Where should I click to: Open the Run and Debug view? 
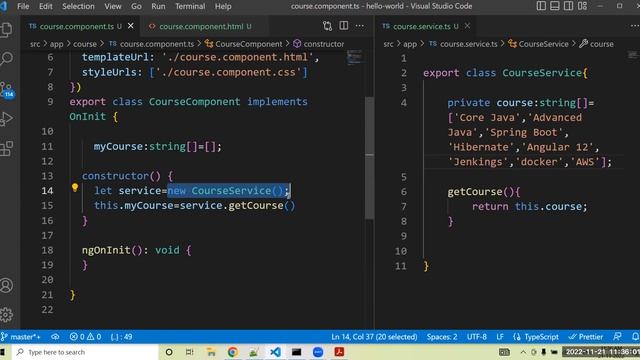click(x=7, y=119)
